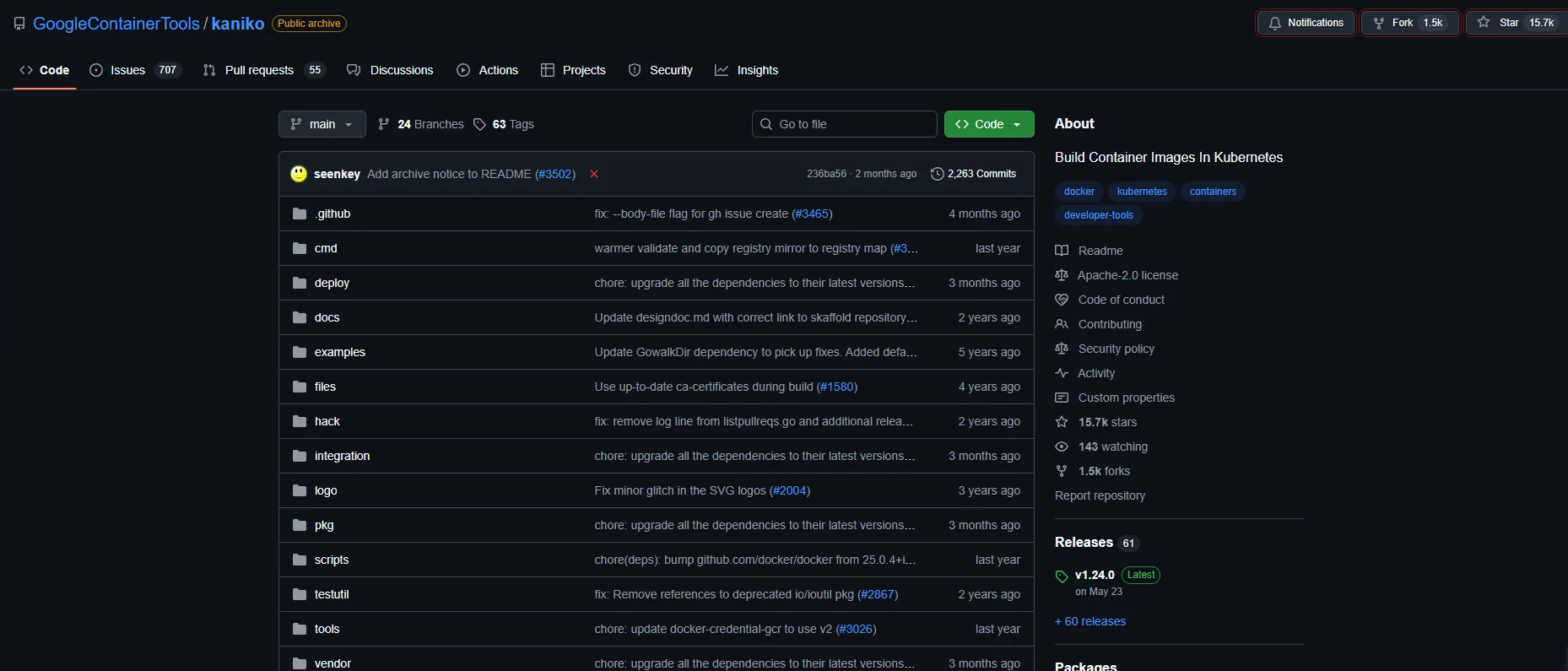Select the kubernetes topic tag
1568x671 pixels.
(x=1142, y=192)
